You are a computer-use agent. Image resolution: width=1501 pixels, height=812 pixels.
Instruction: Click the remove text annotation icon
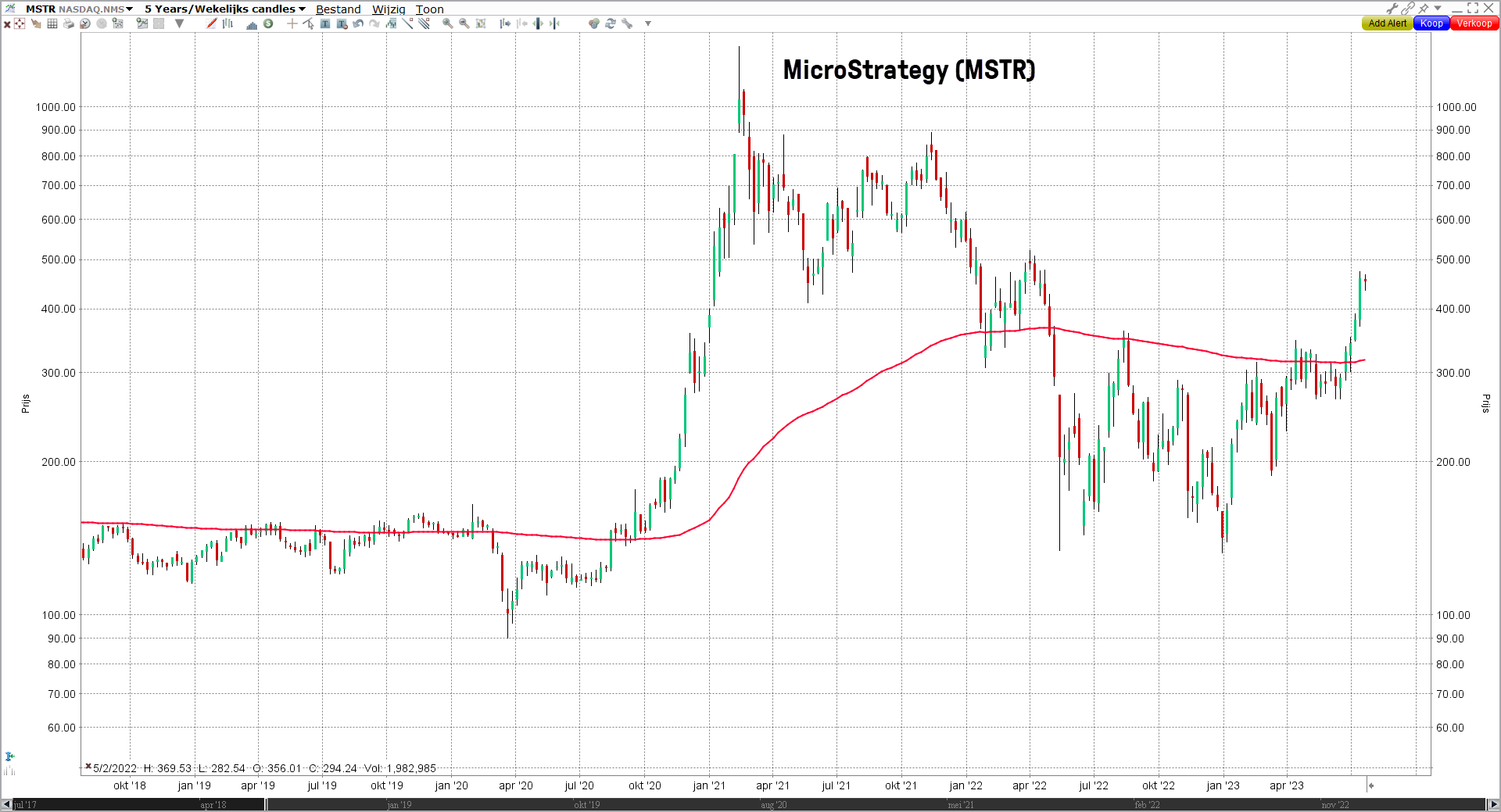tap(342, 23)
